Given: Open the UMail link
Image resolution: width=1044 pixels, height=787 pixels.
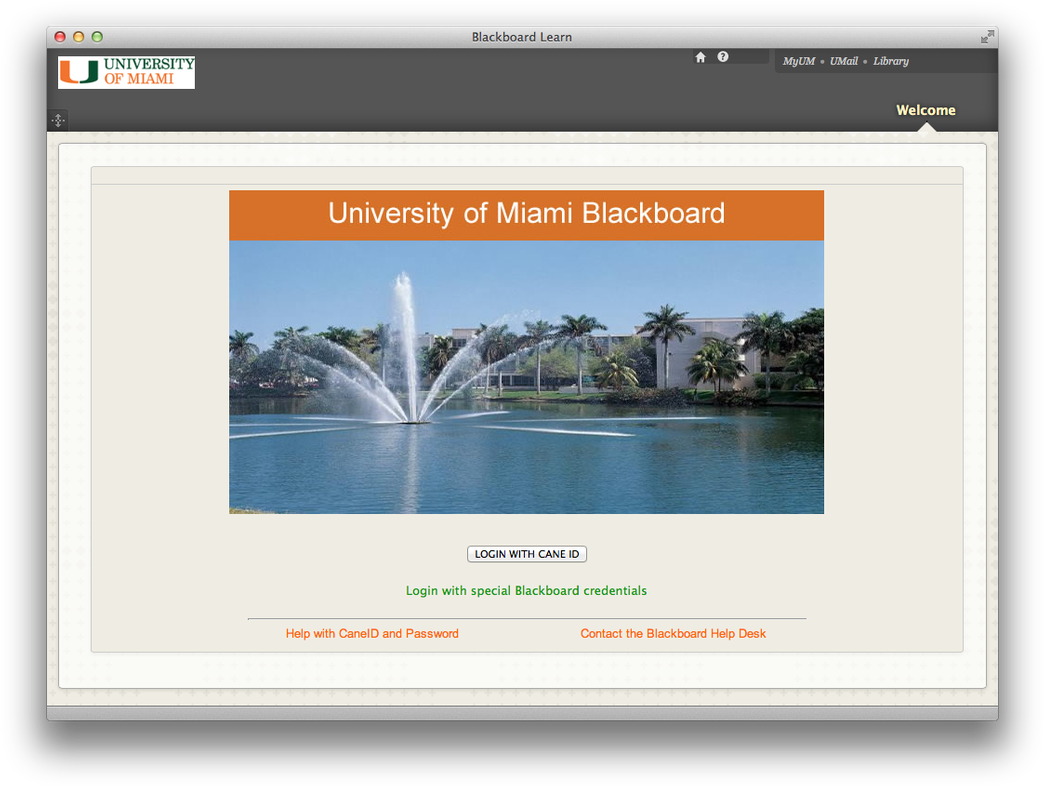Looking at the screenshot, I should click(844, 61).
